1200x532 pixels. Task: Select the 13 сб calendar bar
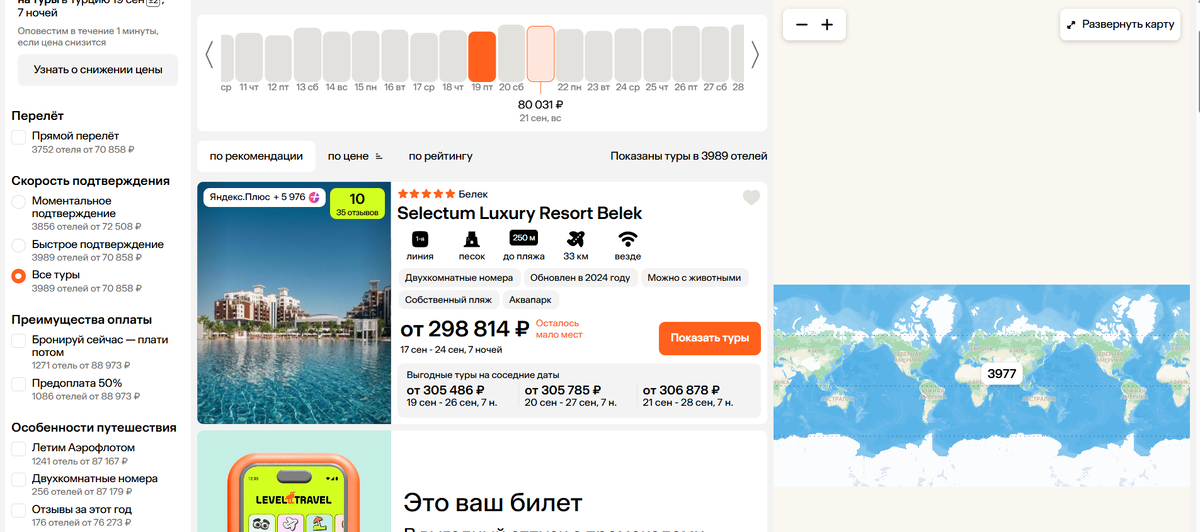pos(307,55)
